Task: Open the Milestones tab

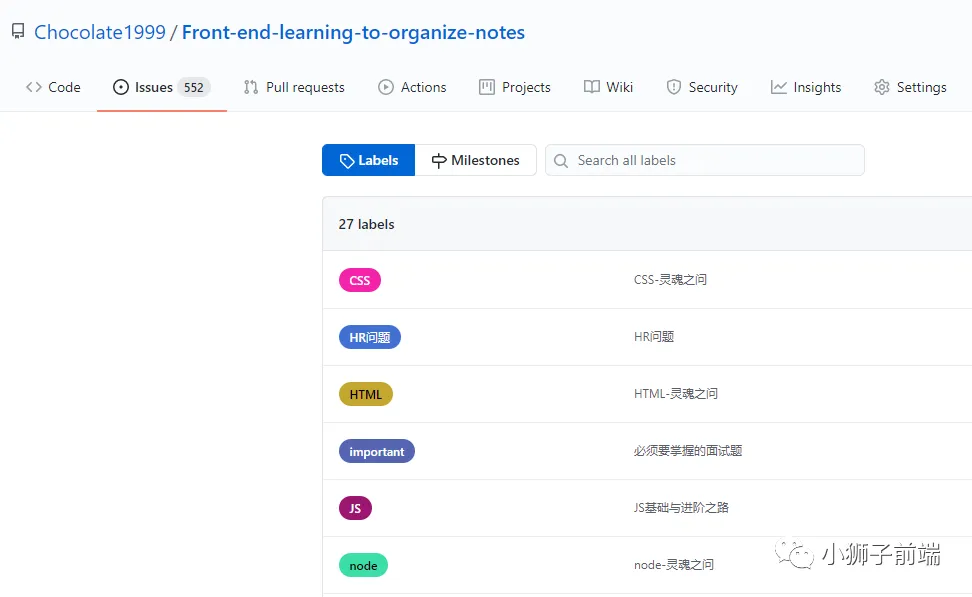Action: pyautogui.click(x=475, y=161)
